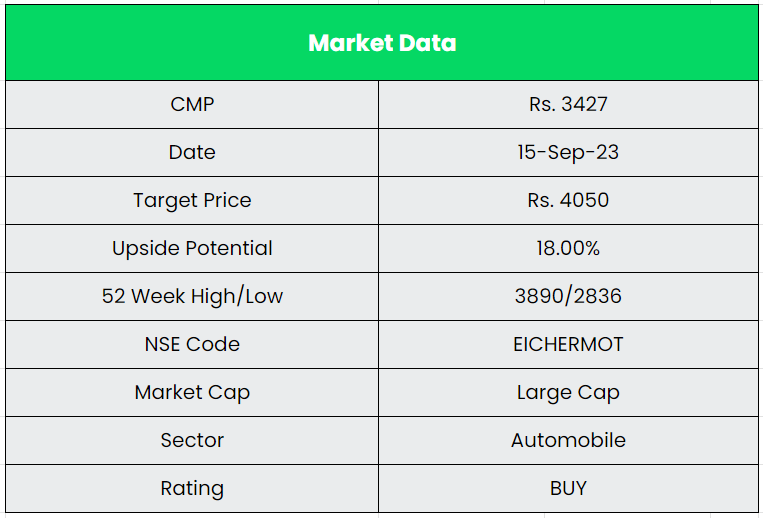Click the 3890/2836 value cell

pyautogui.click(x=568, y=296)
